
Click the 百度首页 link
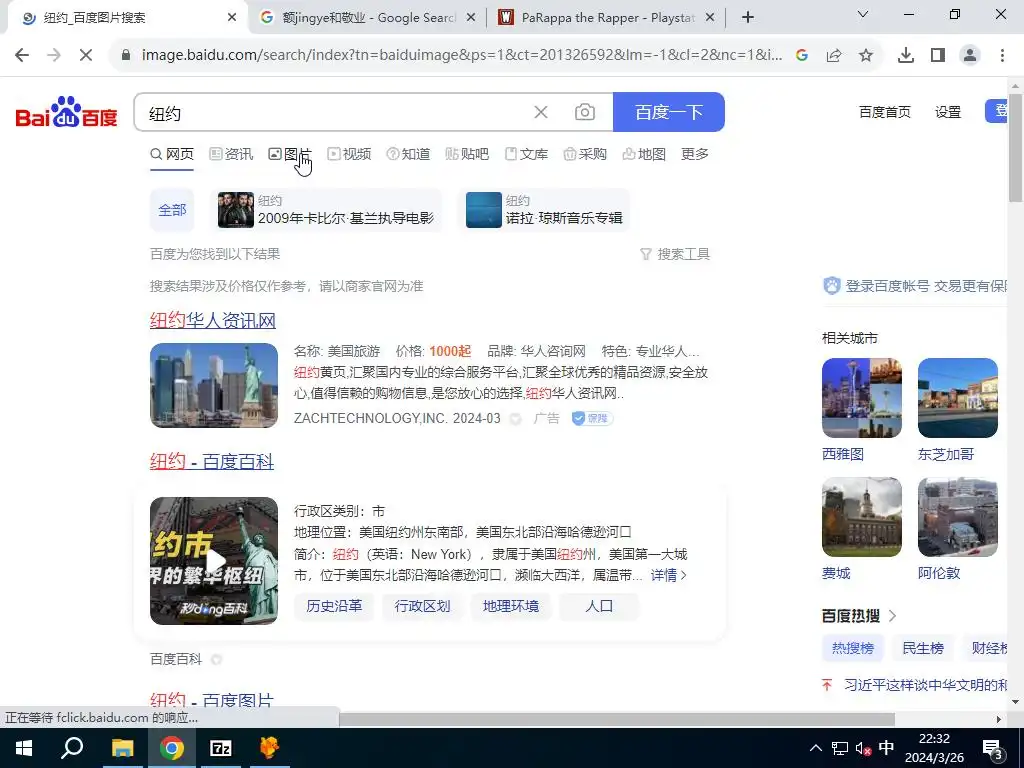click(885, 112)
